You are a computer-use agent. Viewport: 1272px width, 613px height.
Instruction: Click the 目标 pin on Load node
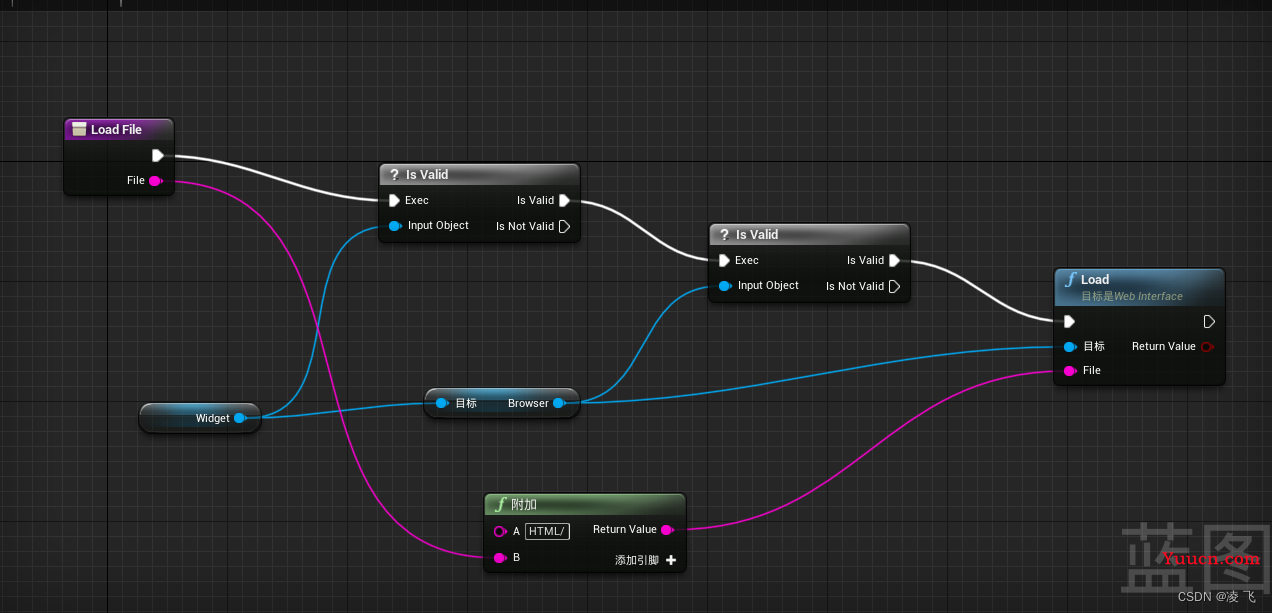(1070, 347)
